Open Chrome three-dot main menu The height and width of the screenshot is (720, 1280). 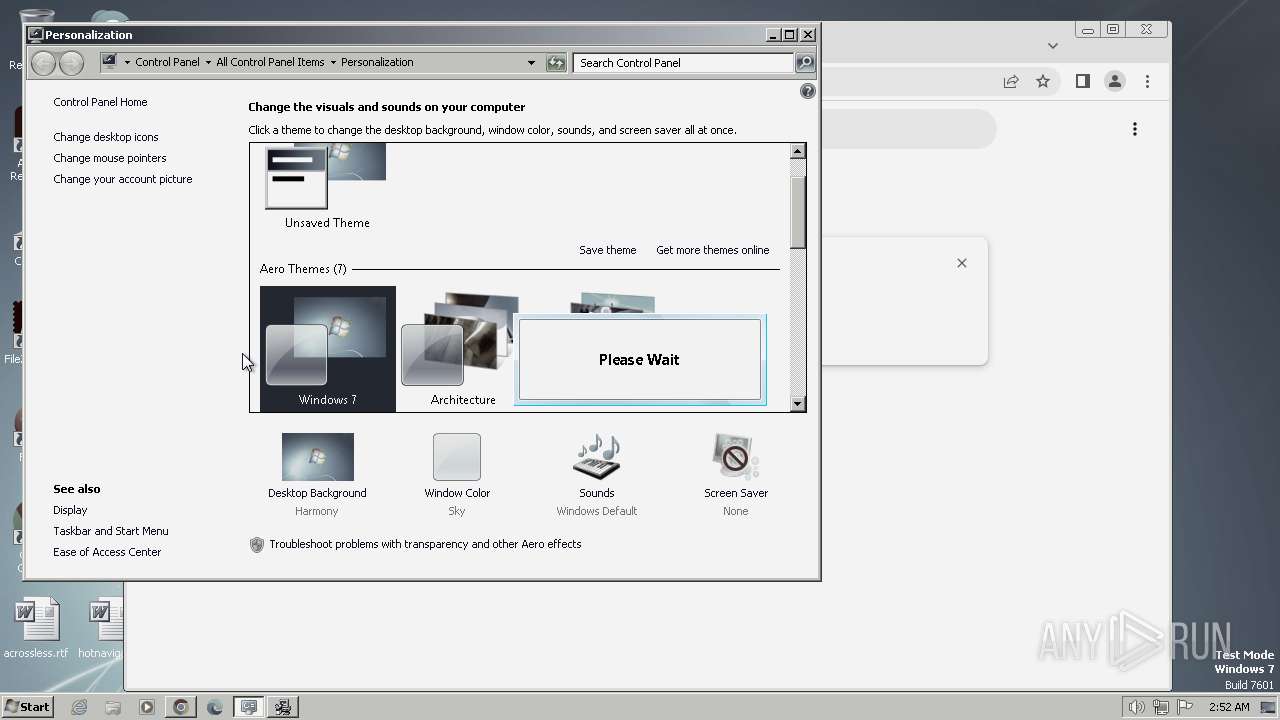pyautogui.click(x=1147, y=81)
